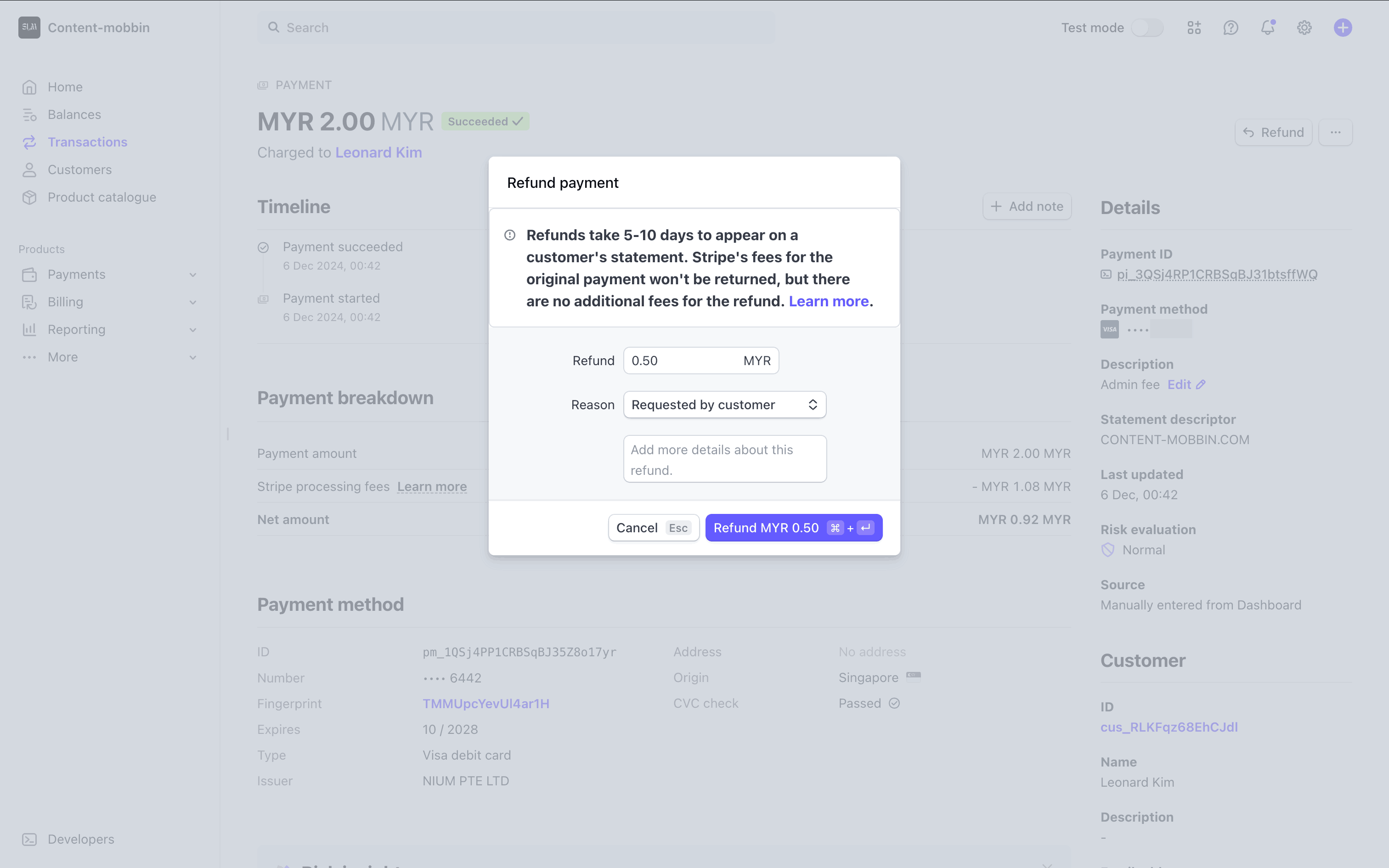Open the apps grid icon
1389x868 pixels.
(1194, 28)
